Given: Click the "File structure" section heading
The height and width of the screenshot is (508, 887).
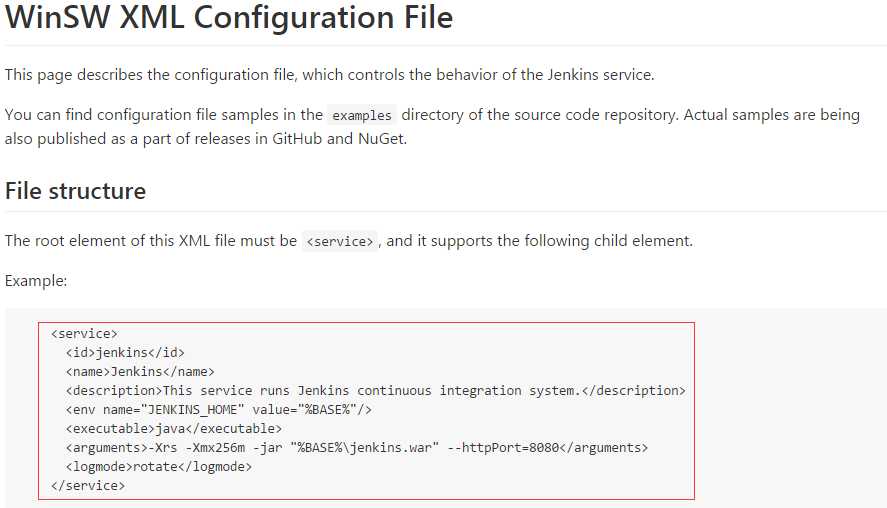Looking at the screenshot, I should point(76,191).
